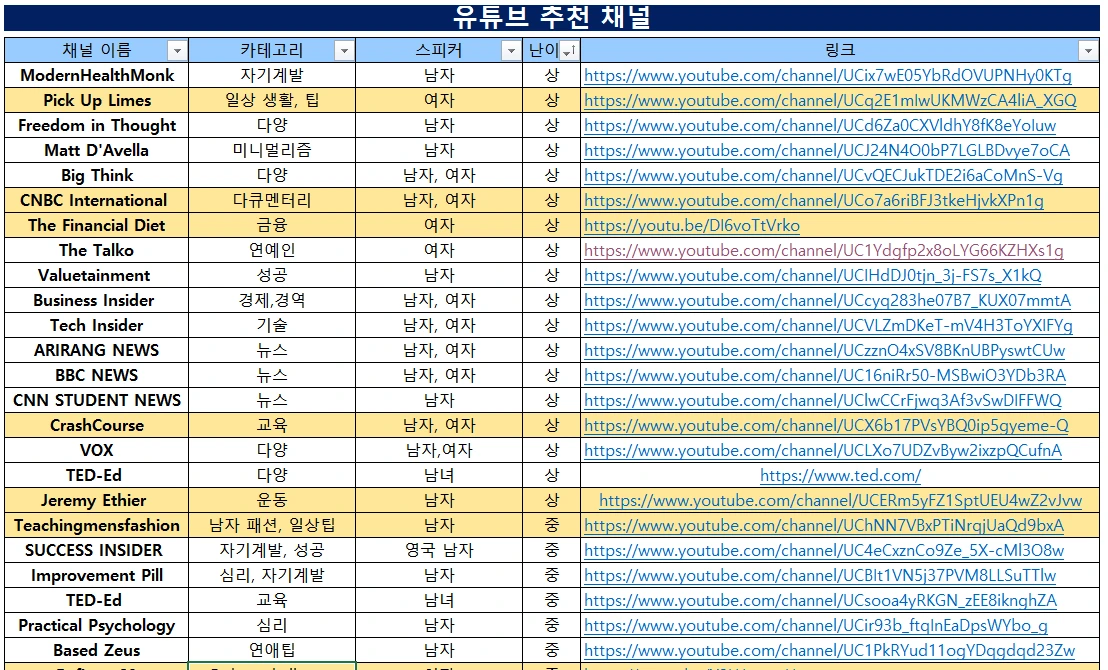
Task: Select the 미니멀리즘 category cell
Action: 272,151
